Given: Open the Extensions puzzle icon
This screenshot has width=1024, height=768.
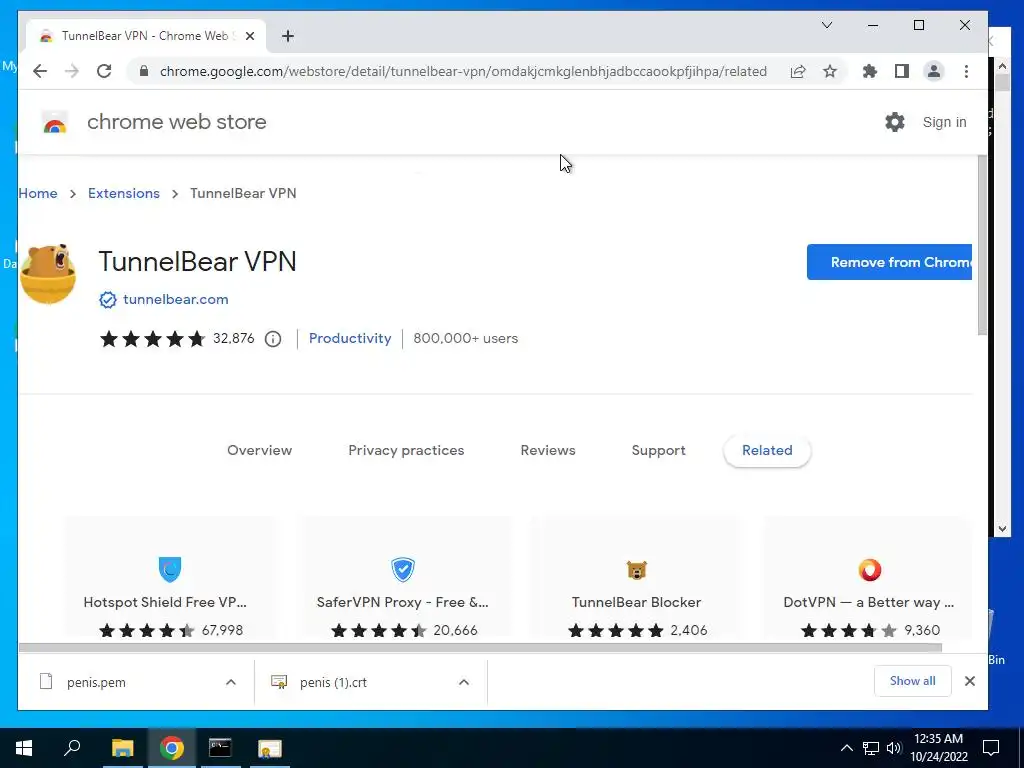Looking at the screenshot, I should (870, 71).
